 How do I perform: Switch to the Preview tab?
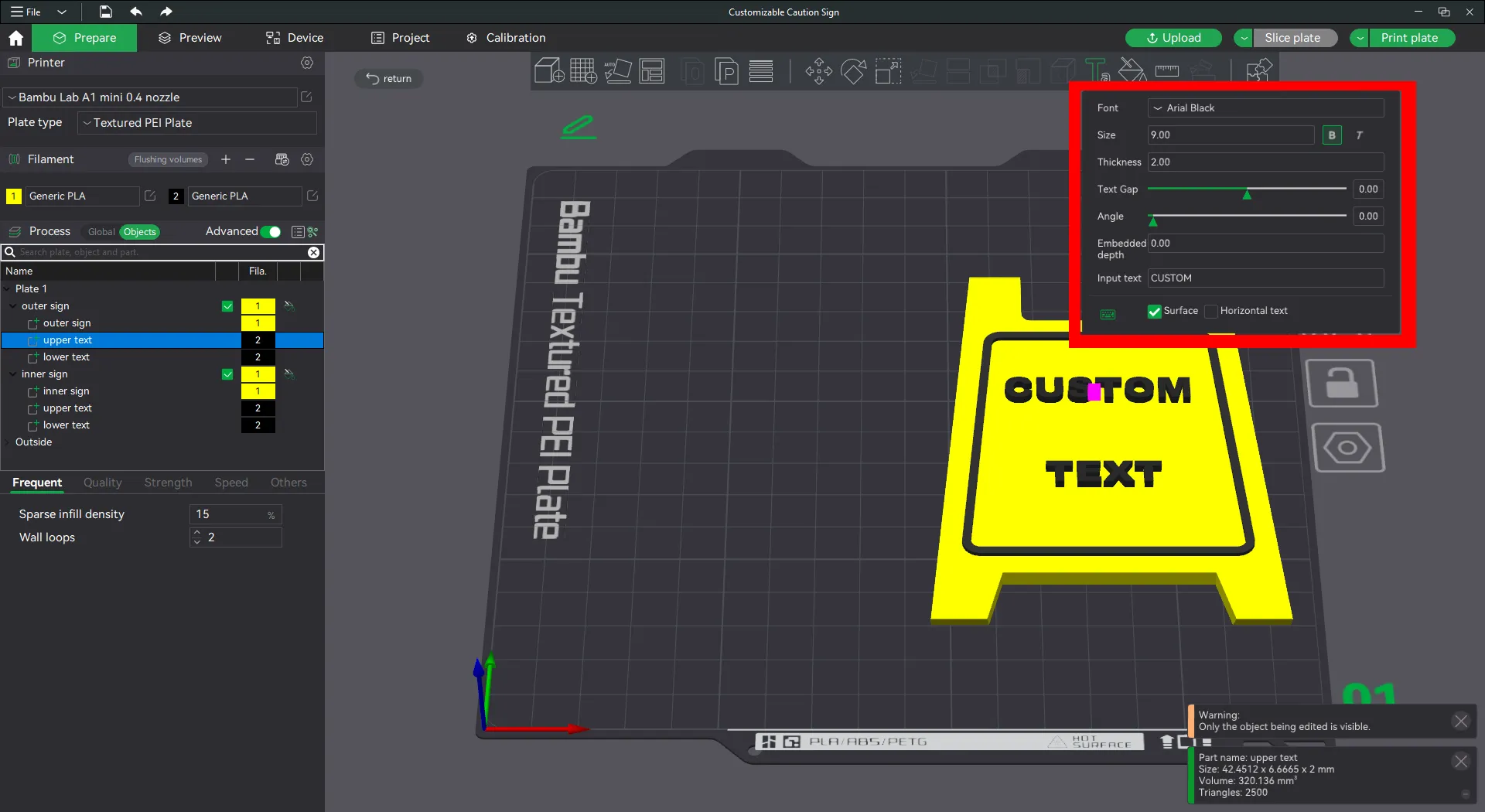pyautogui.click(x=190, y=38)
